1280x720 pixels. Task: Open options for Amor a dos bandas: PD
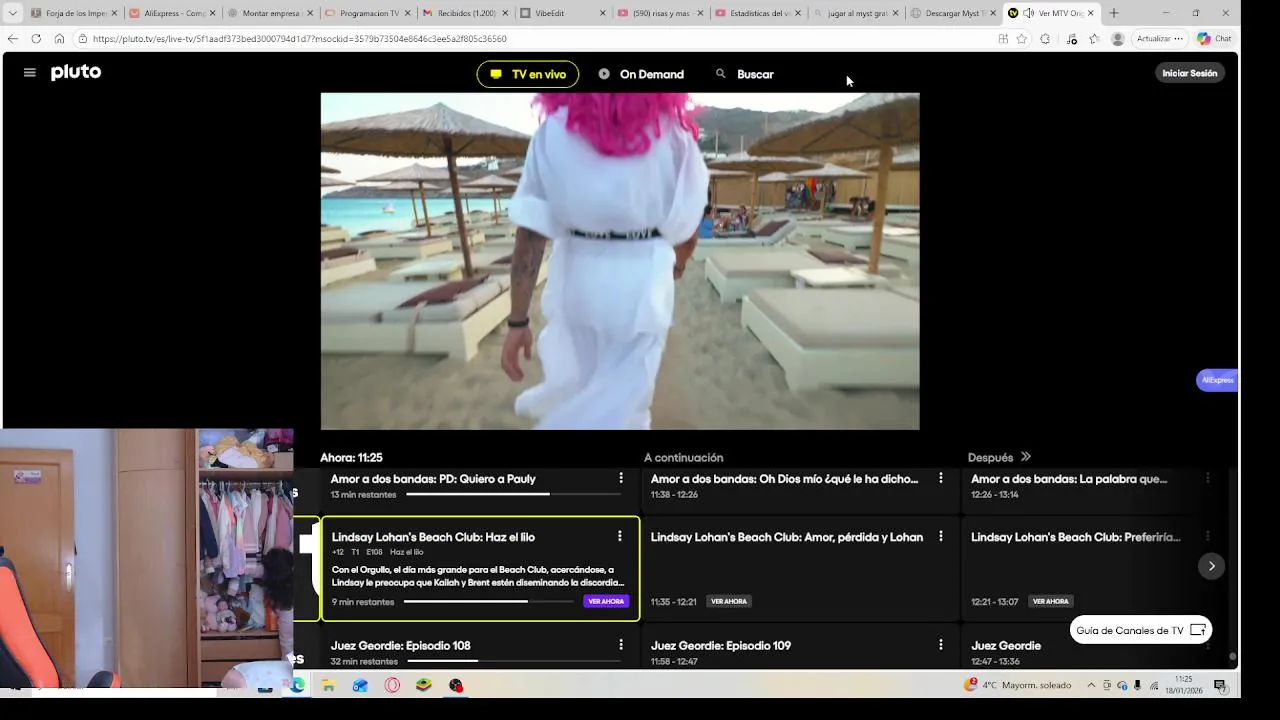point(621,478)
